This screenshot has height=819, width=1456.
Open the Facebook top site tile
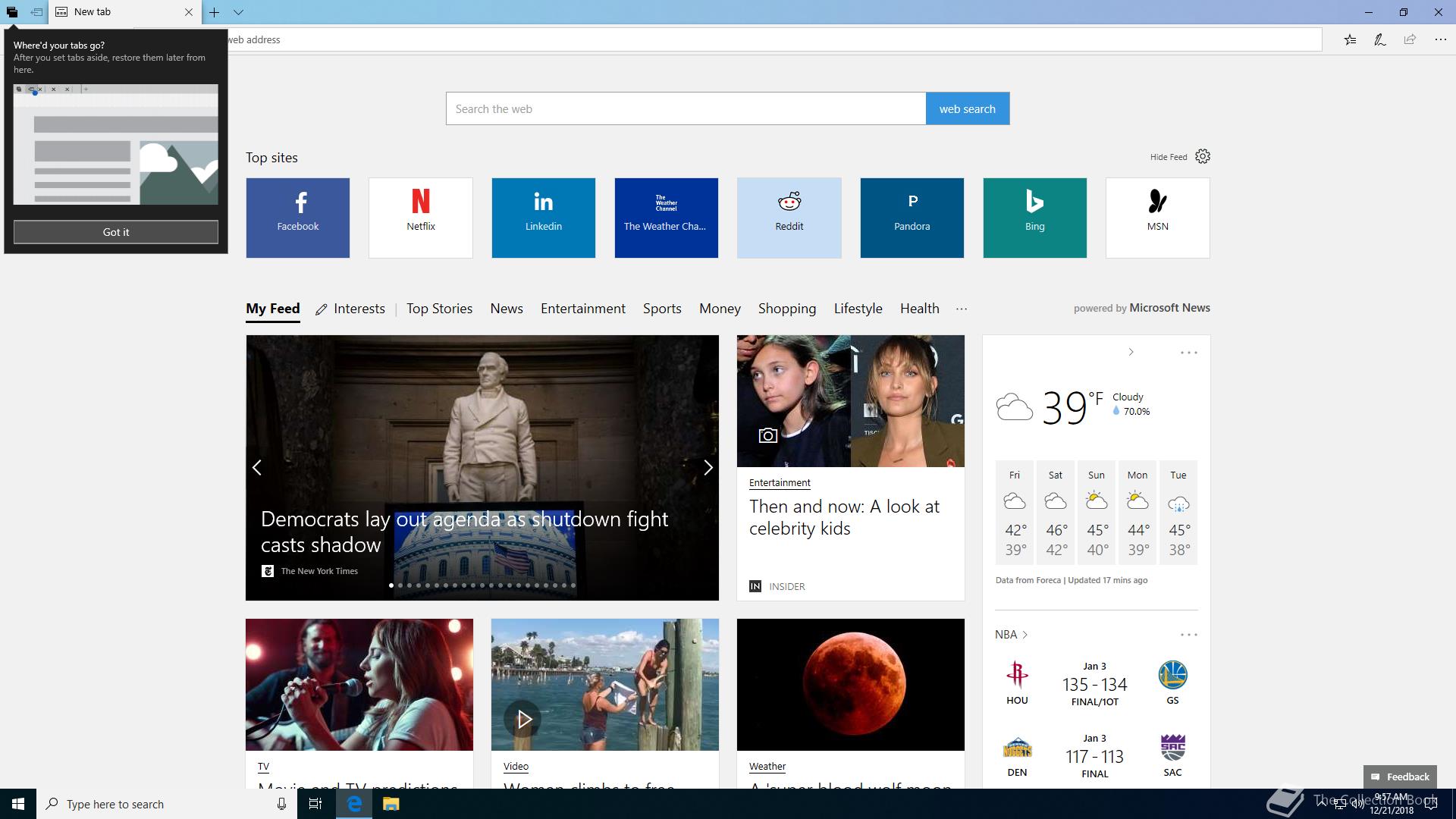coord(298,218)
